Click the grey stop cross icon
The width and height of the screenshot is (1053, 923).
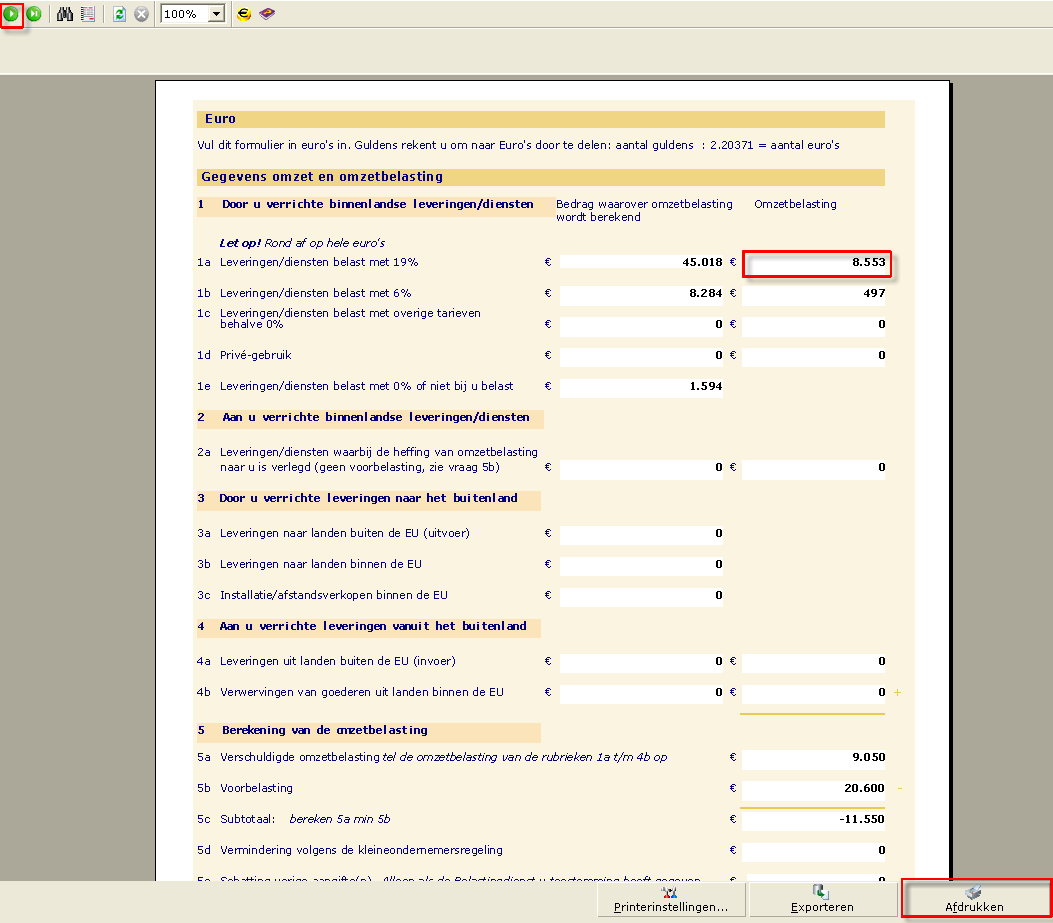(x=141, y=13)
